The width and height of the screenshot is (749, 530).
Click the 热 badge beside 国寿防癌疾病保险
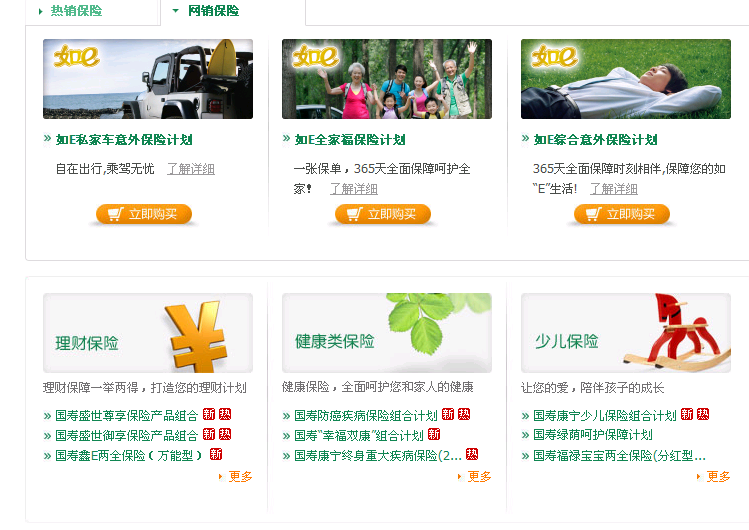tap(464, 414)
